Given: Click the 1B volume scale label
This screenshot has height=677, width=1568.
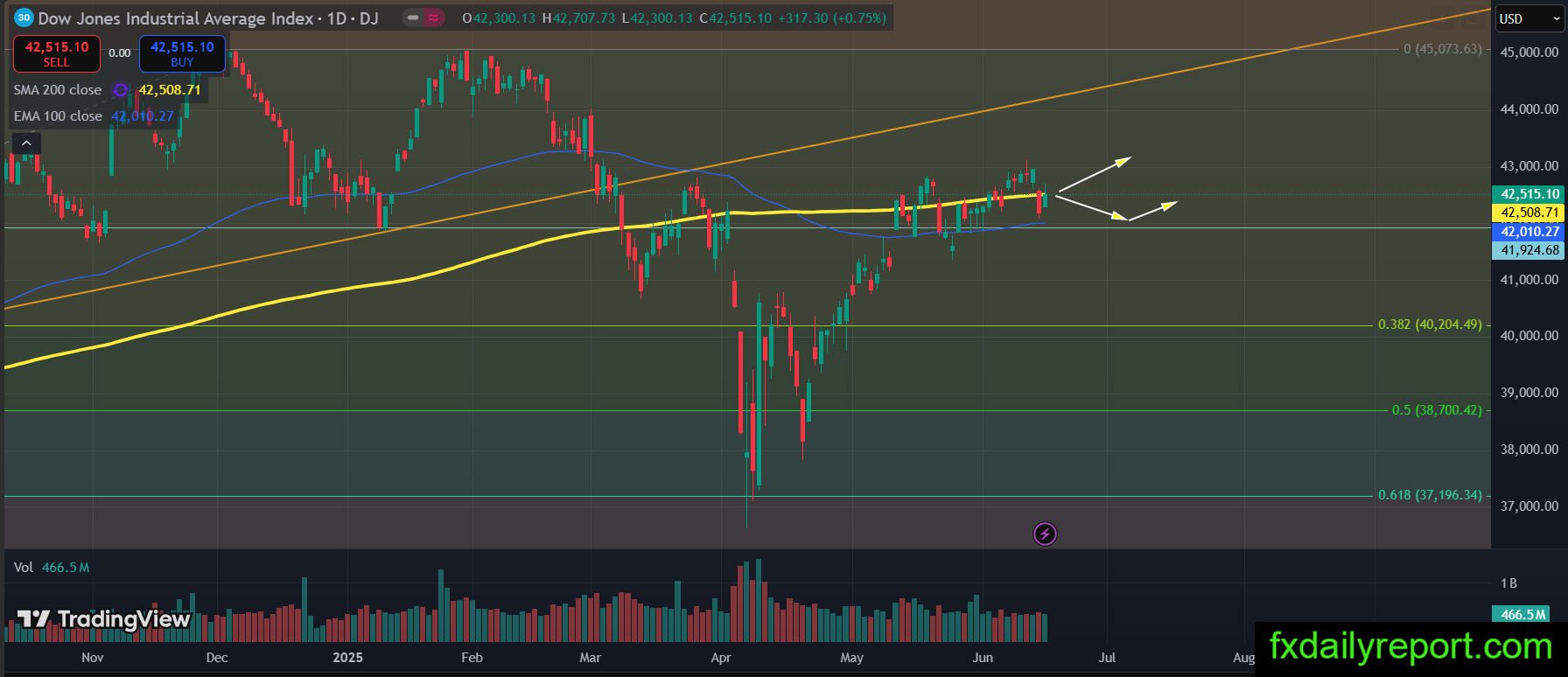Looking at the screenshot, I should point(1508,583).
